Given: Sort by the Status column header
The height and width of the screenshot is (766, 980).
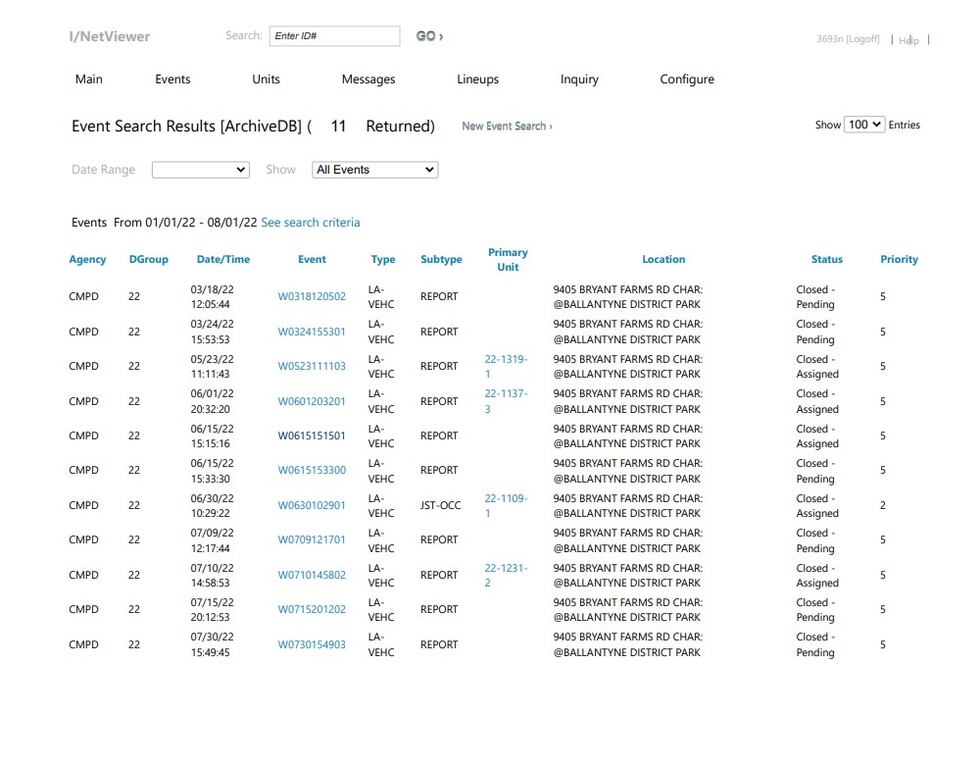Looking at the screenshot, I should tap(826, 259).
